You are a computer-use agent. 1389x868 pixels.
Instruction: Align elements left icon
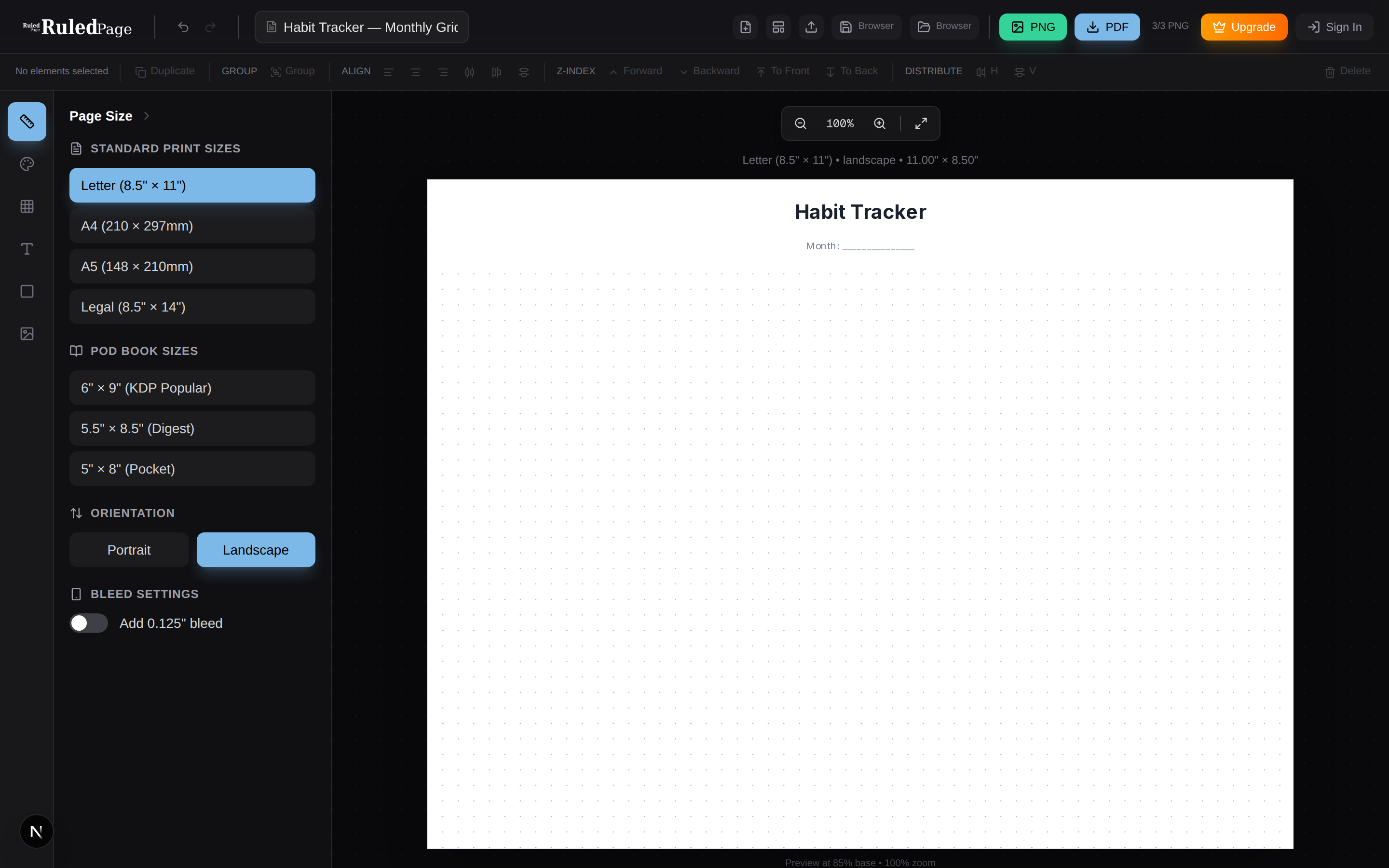click(389, 72)
